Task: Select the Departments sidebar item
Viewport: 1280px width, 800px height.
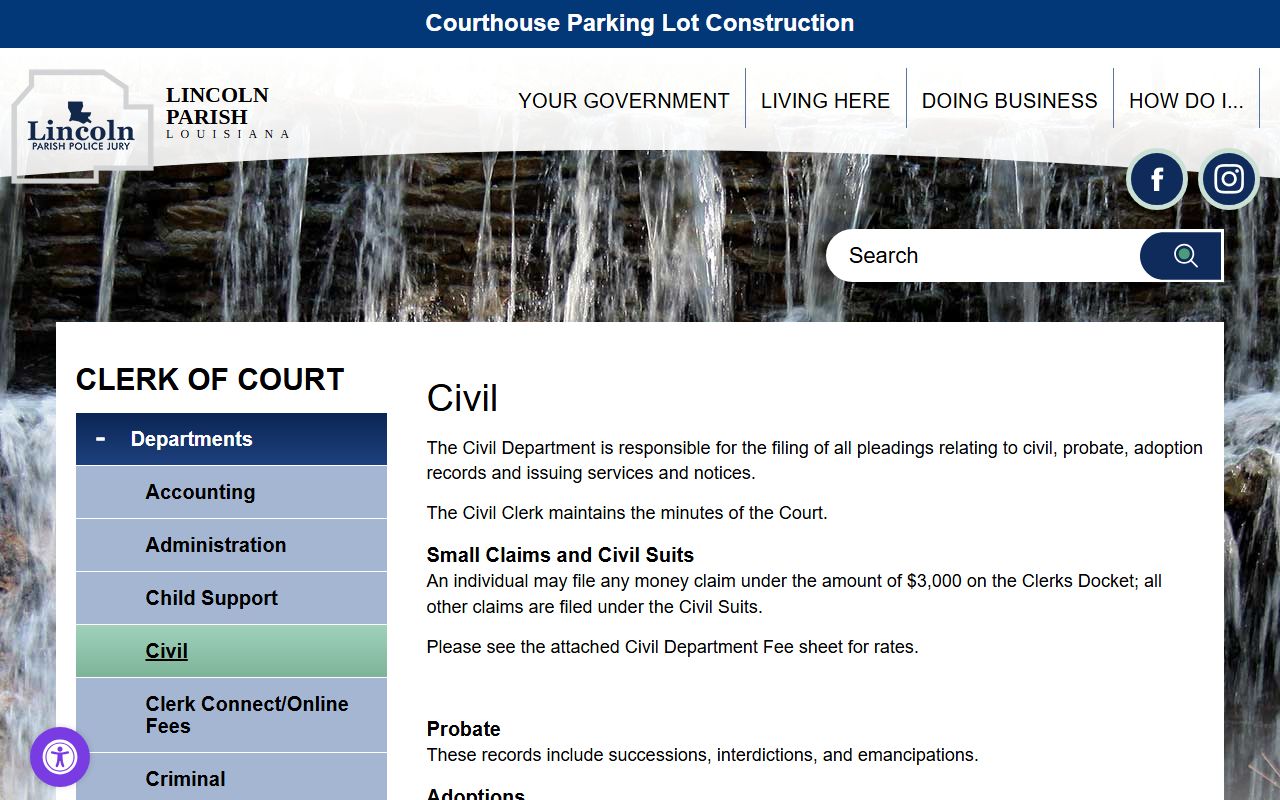Action: coord(231,439)
